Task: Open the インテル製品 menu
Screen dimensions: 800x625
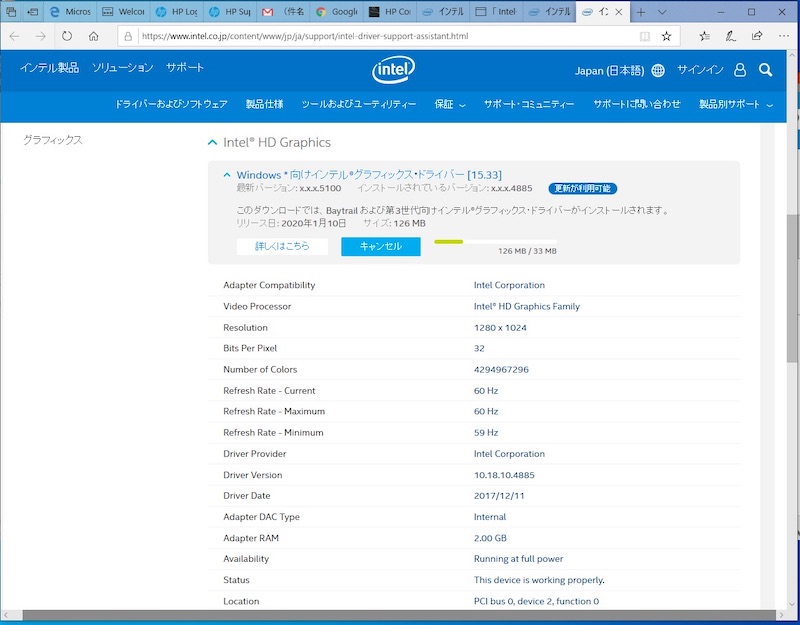Action: tap(49, 67)
